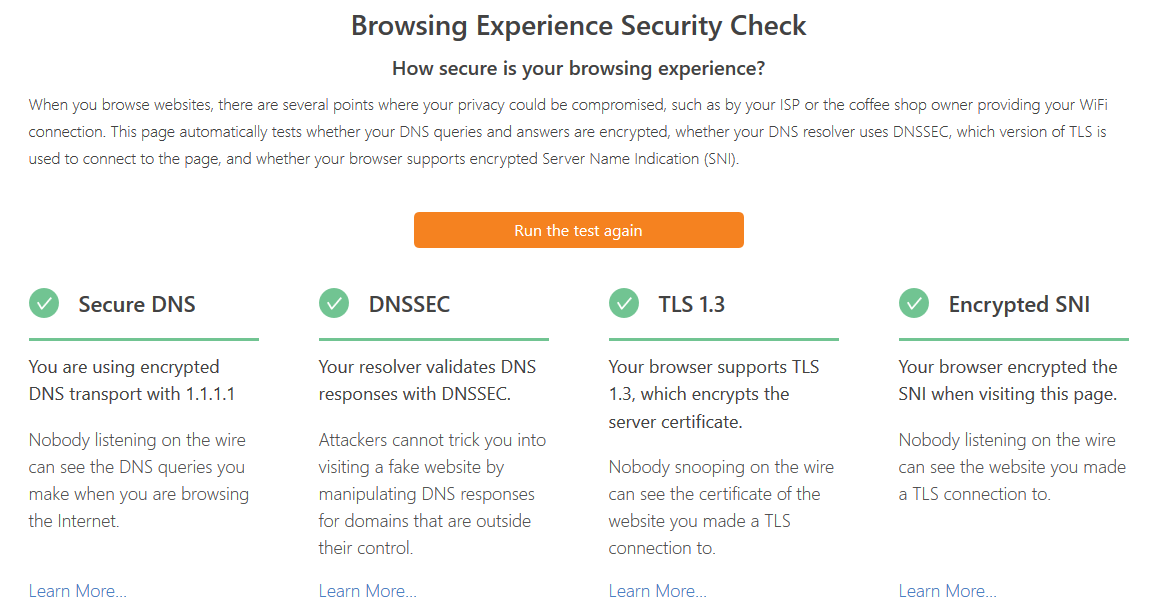Screen dimensions: 1158x615
Task: Select the TLS 1.3 heading text
Action: pyautogui.click(x=691, y=304)
